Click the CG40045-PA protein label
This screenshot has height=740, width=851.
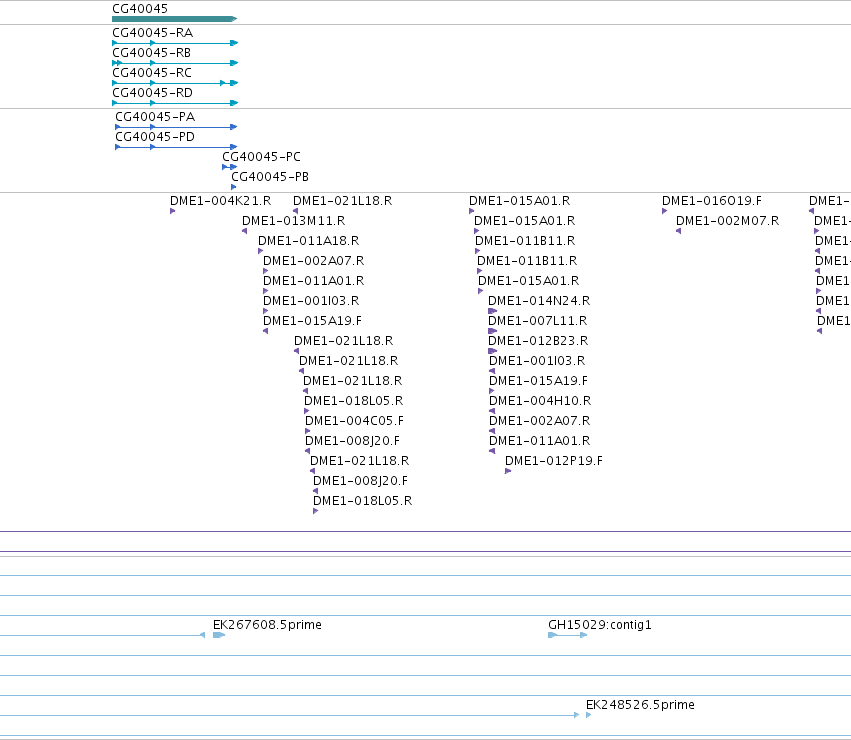click(x=155, y=117)
